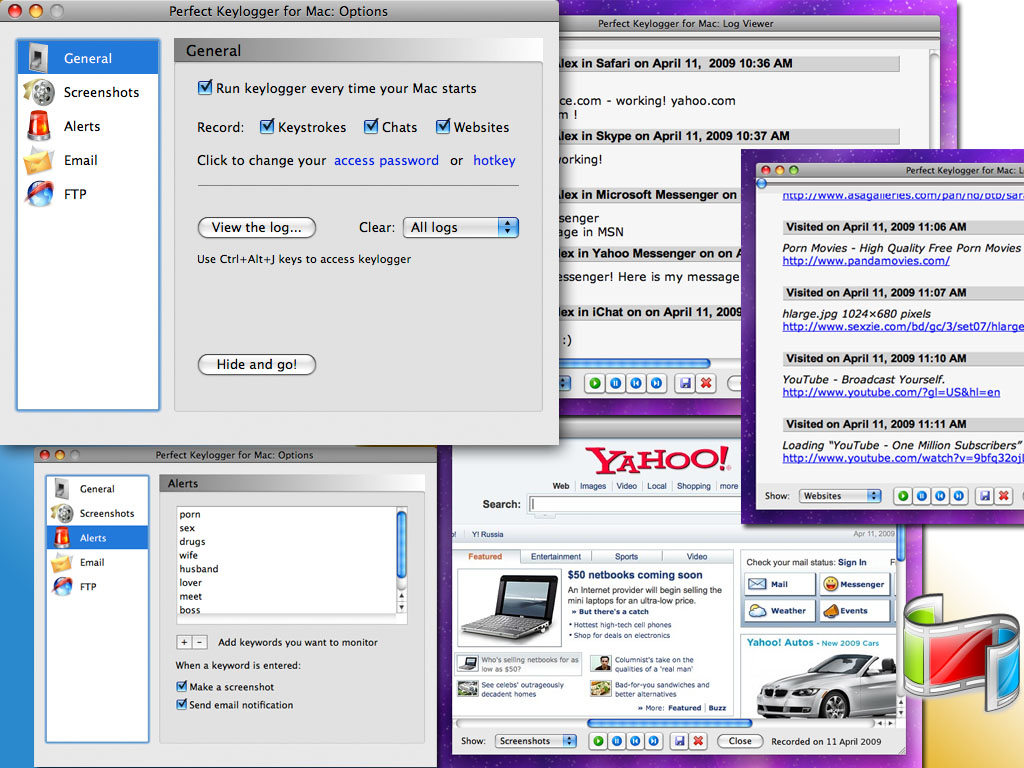Click 'YouTube - Broadcast Yourself.' page title text

point(864,379)
